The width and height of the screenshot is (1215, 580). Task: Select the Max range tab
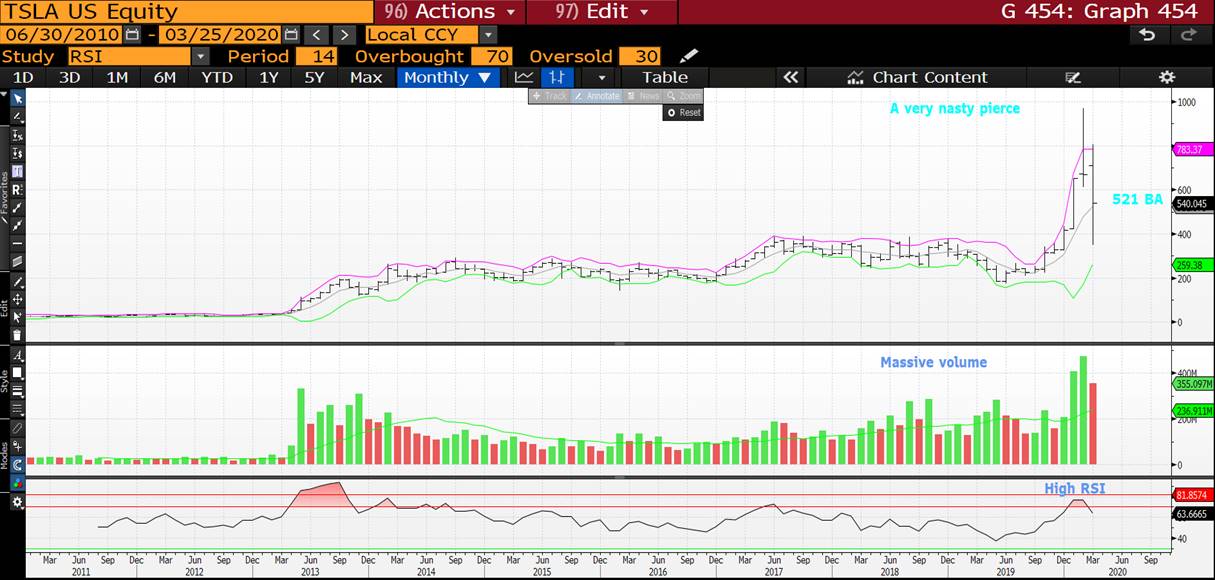366,77
